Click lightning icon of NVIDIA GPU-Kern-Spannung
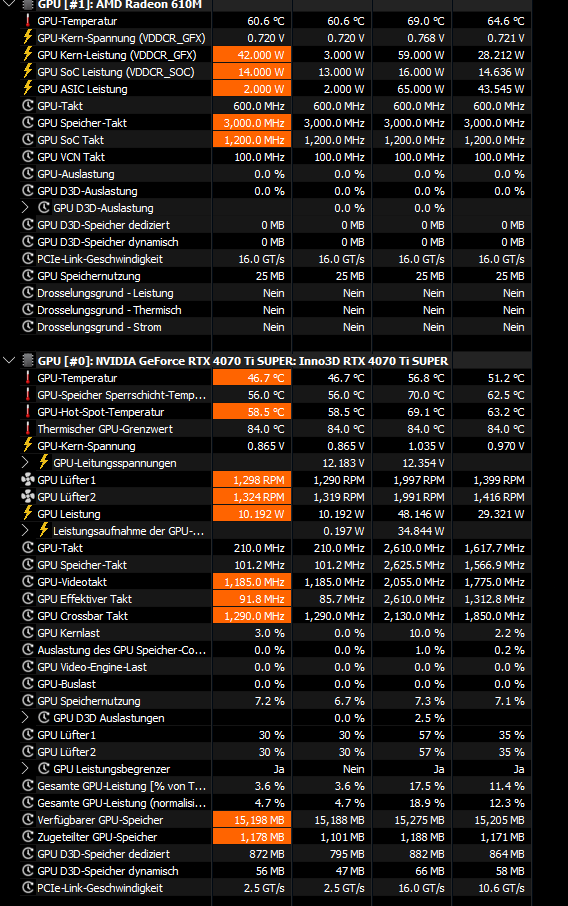The image size is (568, 906). point(27,445)
